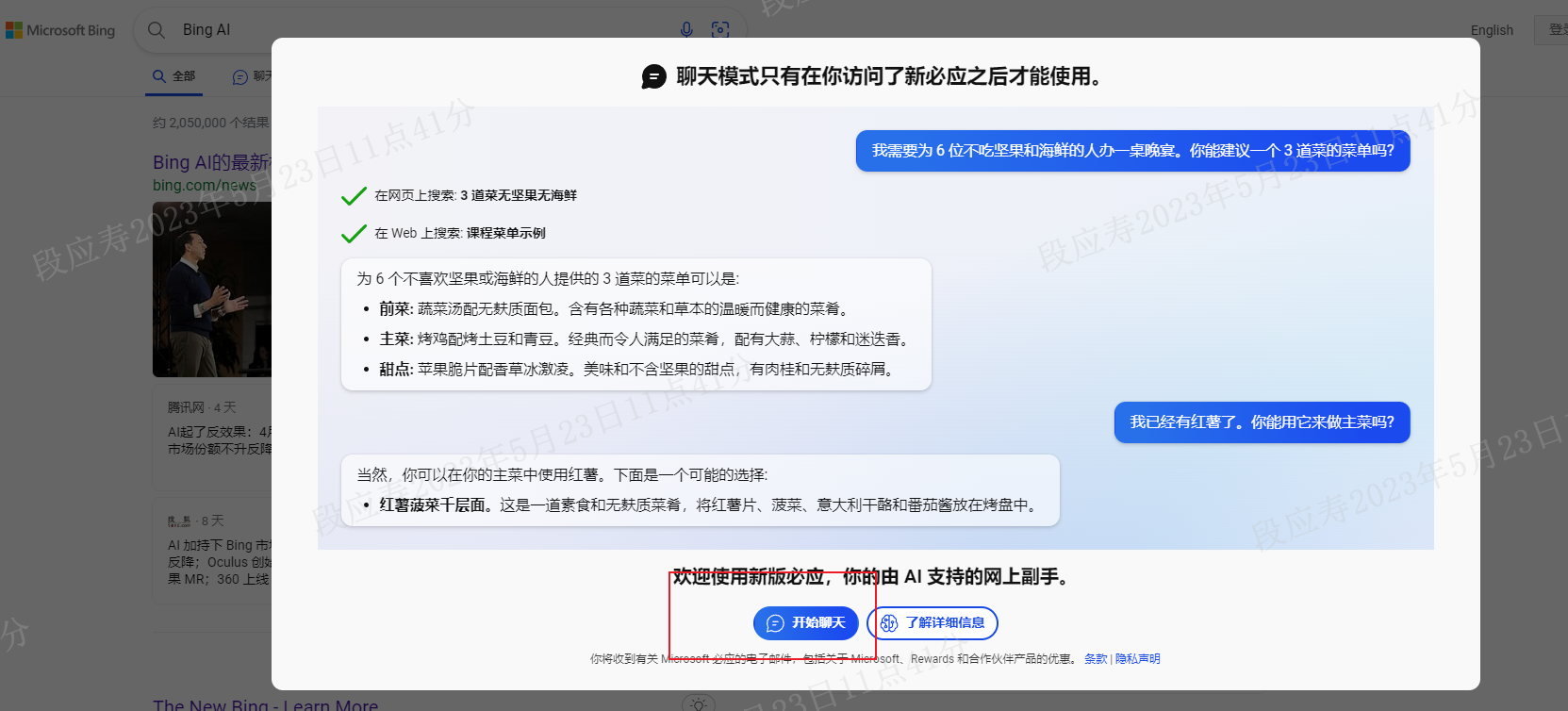This screenshot has width=1568, height=711.
Task: Switch language to English
Action: click(1492, 30)
